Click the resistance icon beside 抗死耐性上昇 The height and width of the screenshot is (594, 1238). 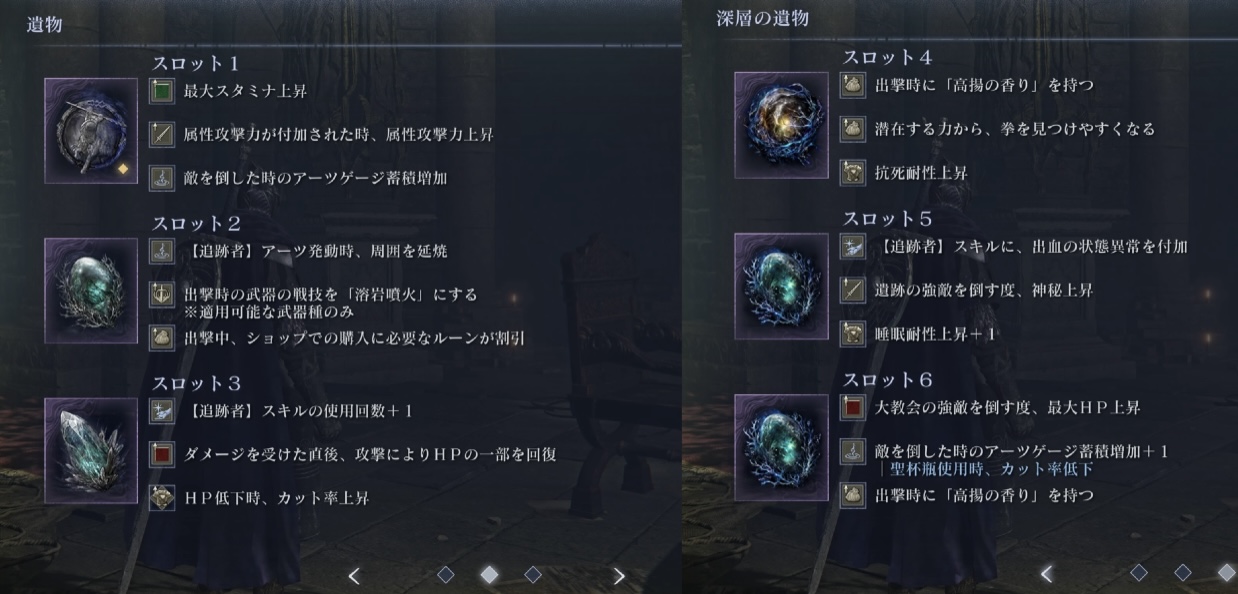852,172
